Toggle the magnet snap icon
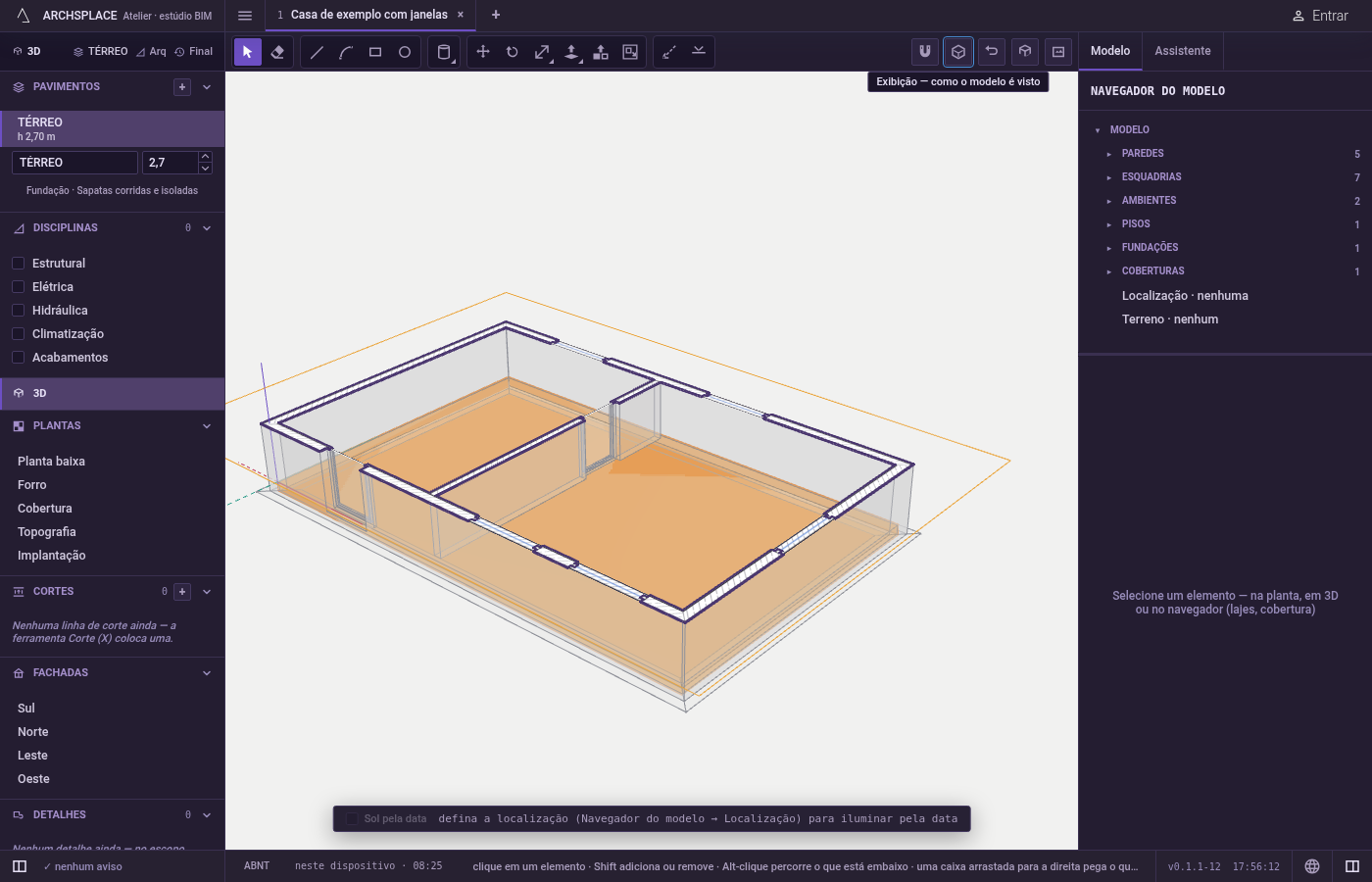This screenshot has width=1372, height=882. [925, 52]
